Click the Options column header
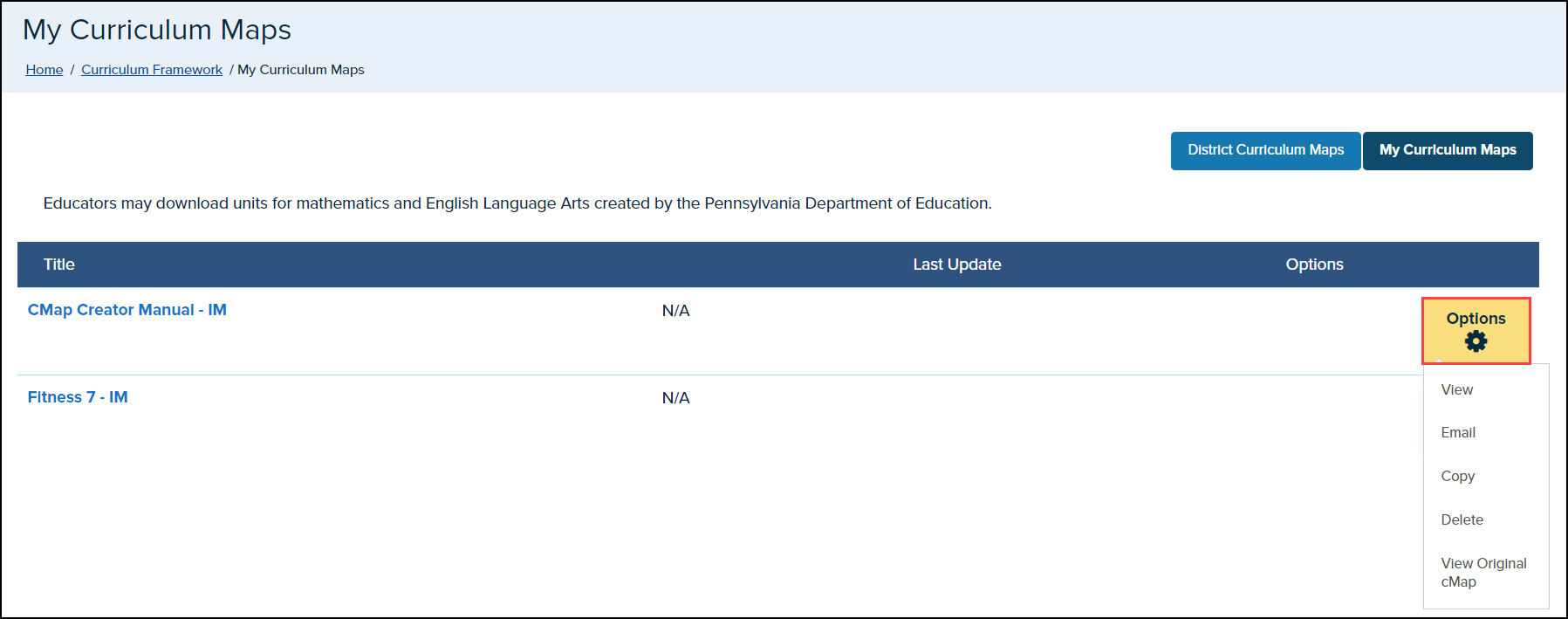1568x619 pixels. [1314, 265]
